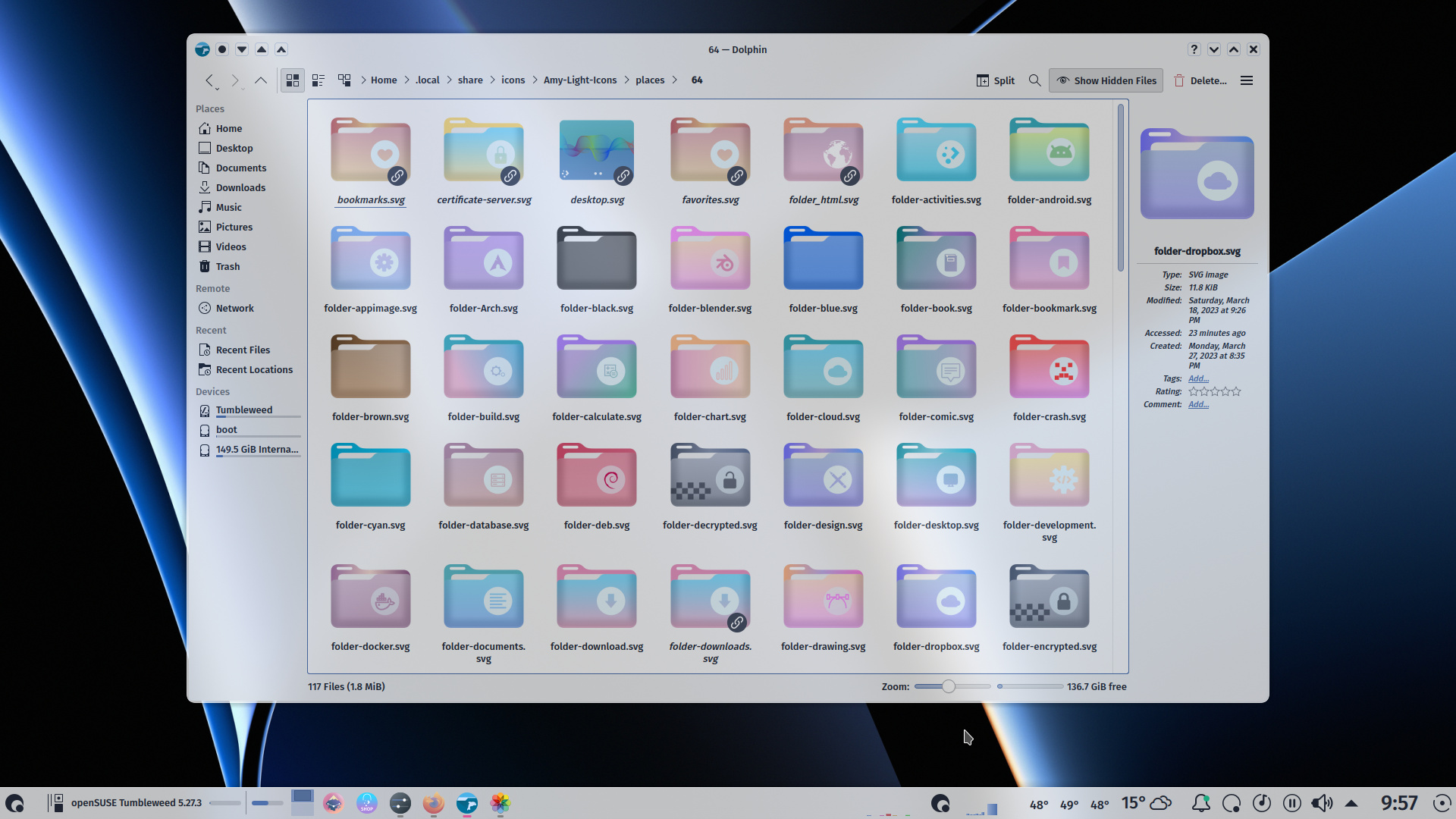
Task: Open Downloads in Places sidebar
Action: [x=248, y=188]
